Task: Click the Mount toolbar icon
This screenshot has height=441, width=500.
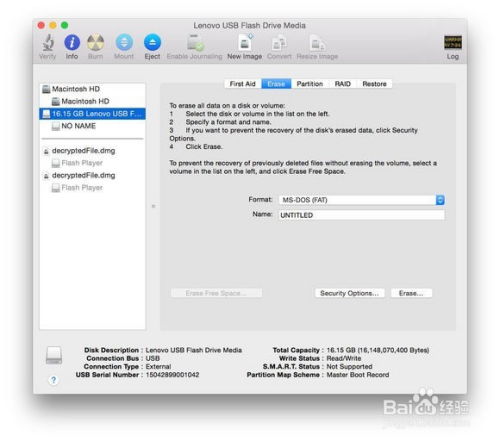Action: (x=124, y=43)
